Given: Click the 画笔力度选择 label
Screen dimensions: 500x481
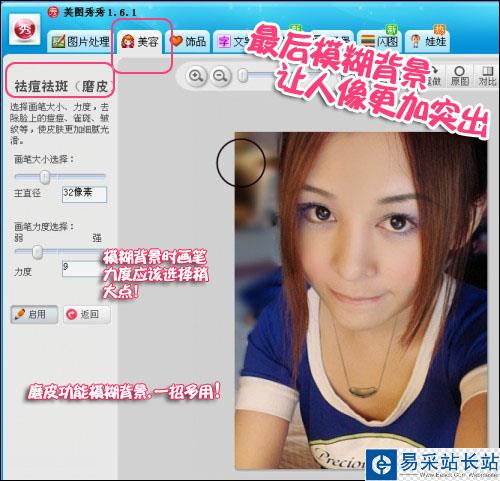Looking at the screenshot, I should pos(44,227).
